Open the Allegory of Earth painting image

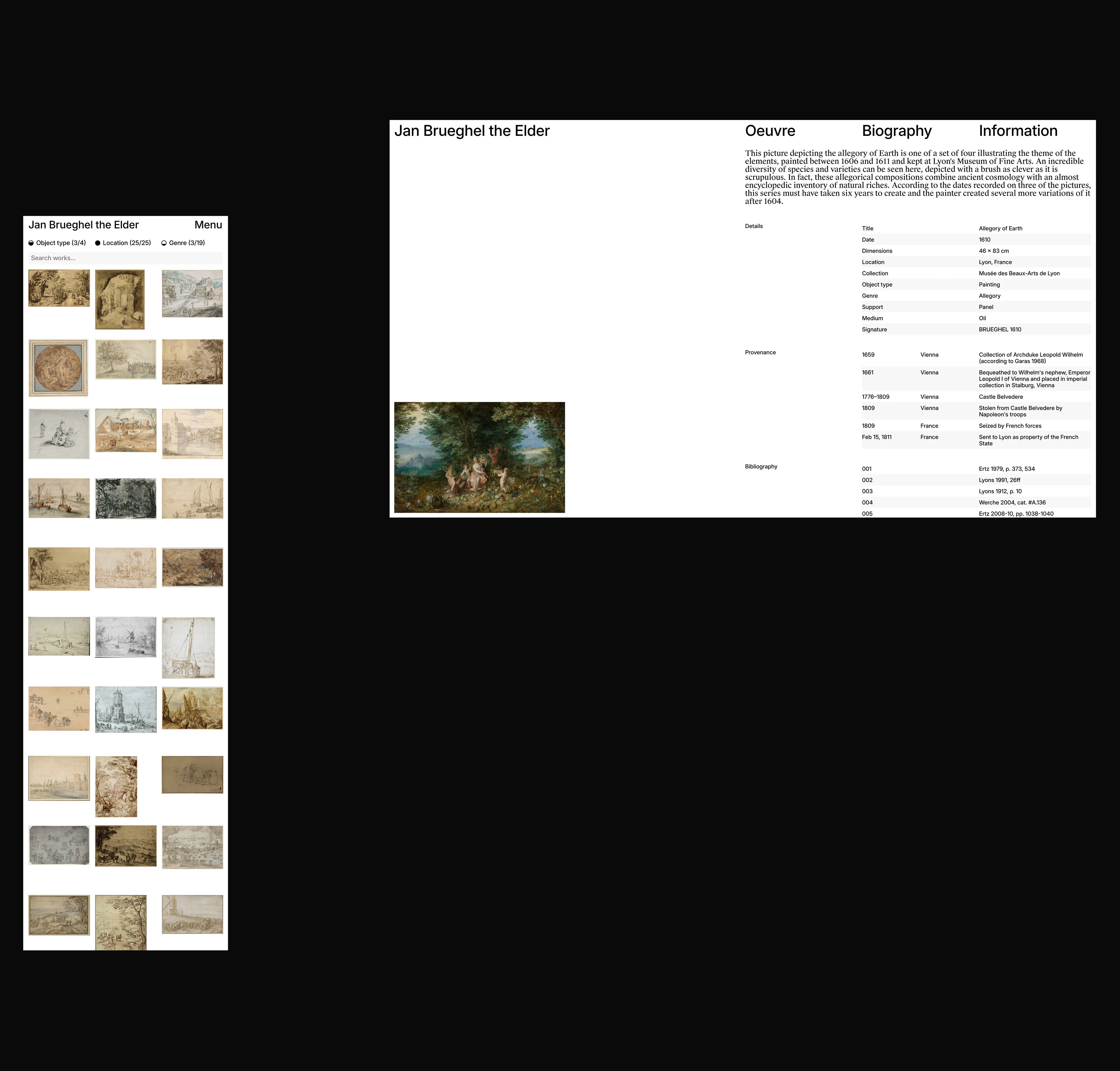click(479, 457)
